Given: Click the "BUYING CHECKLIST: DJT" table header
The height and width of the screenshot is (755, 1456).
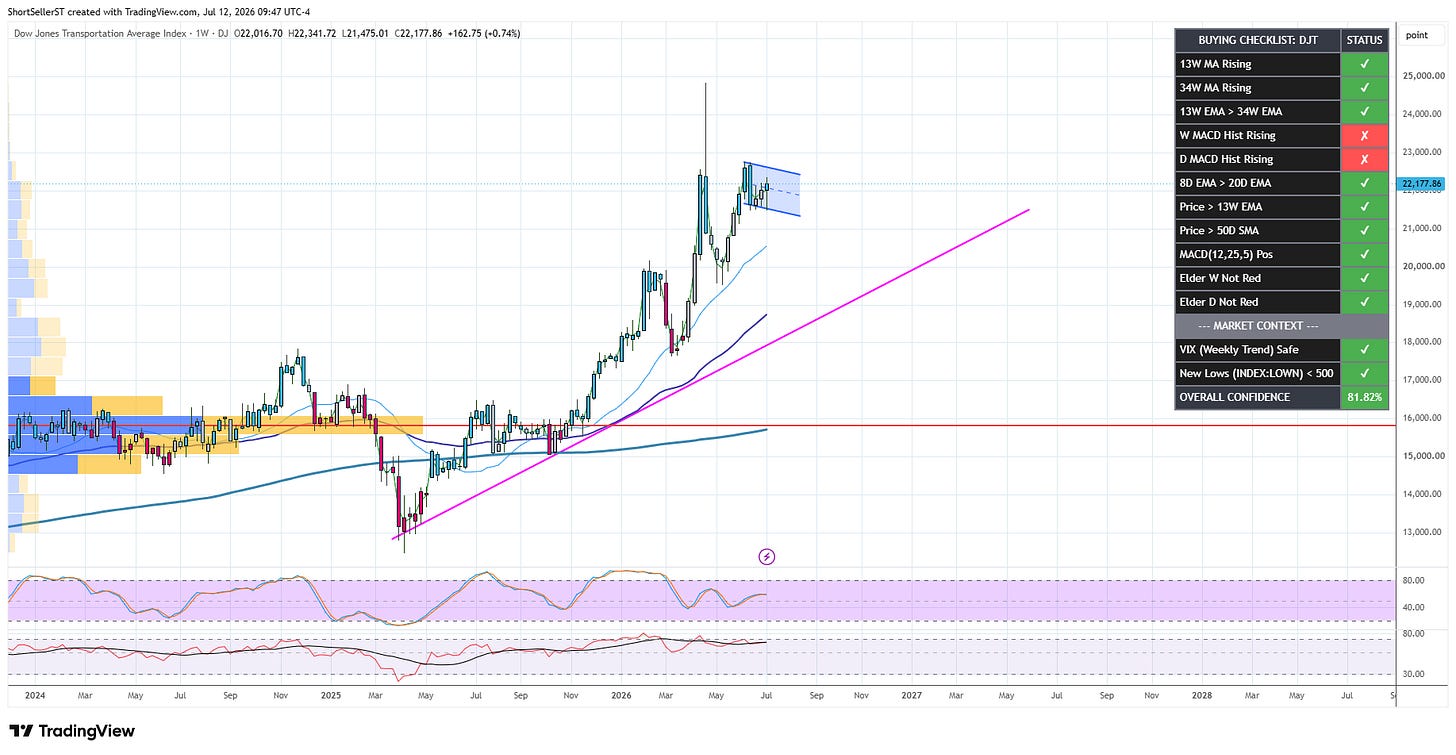Looking at the screenshot, I should (x=1258, y=40).
